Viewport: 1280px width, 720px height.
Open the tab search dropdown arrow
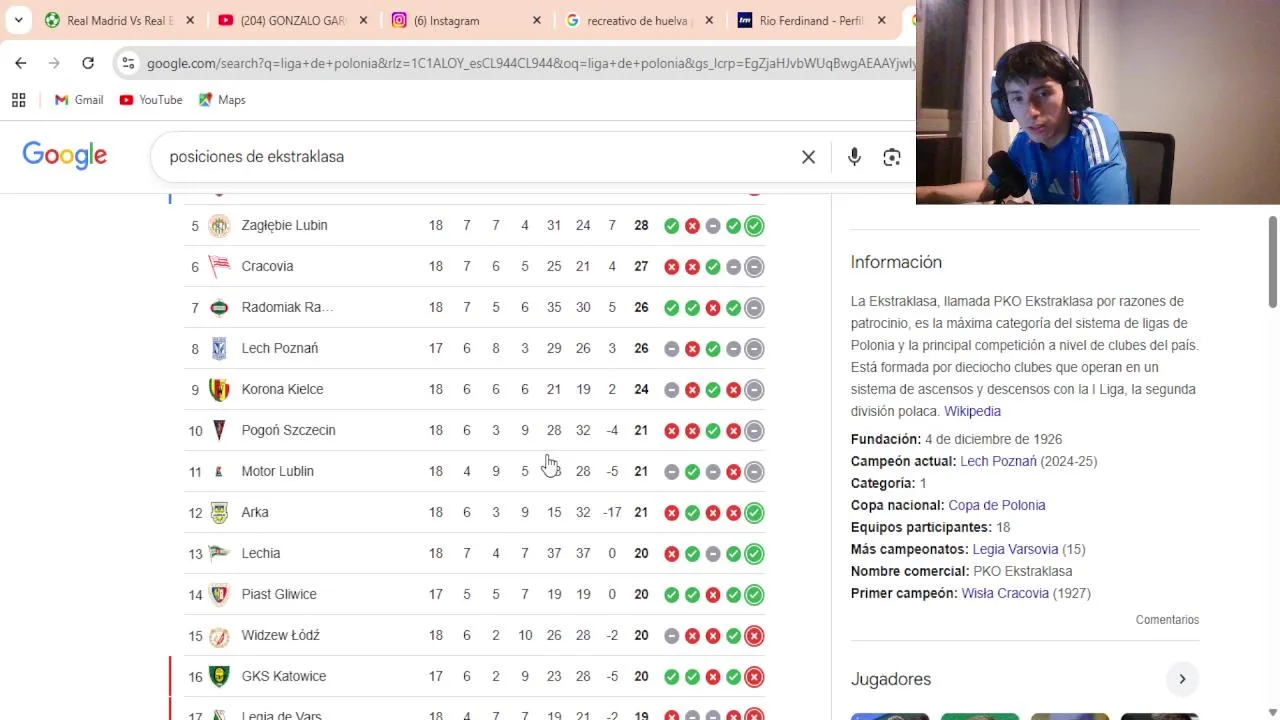tap(18, 20)
